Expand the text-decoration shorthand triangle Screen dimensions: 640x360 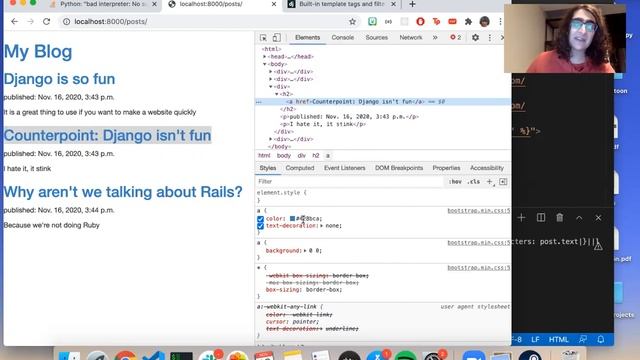pos(322,226)
